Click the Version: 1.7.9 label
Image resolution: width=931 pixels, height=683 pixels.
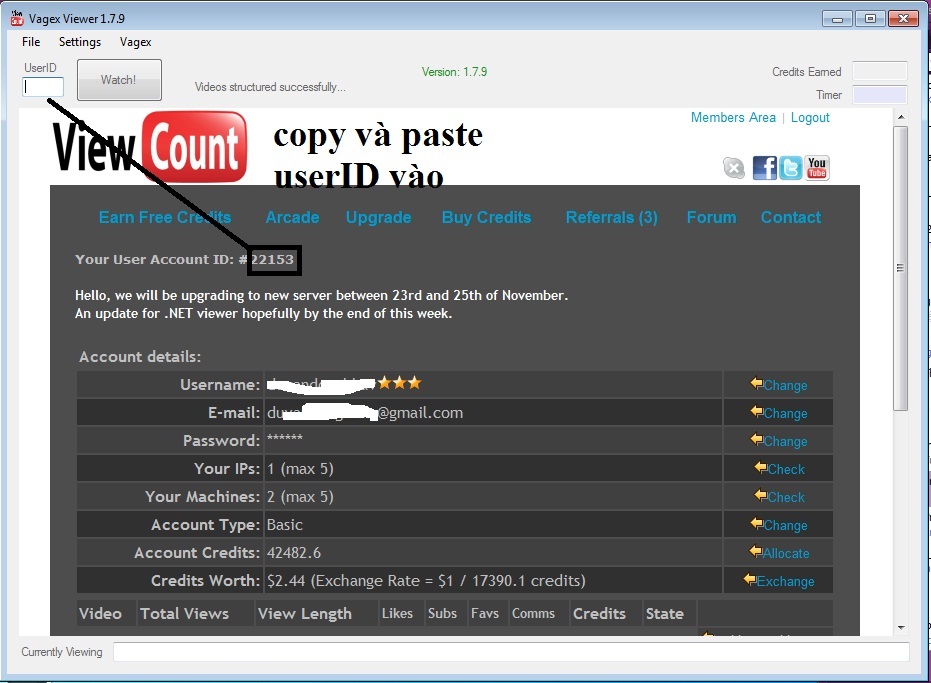454,72
